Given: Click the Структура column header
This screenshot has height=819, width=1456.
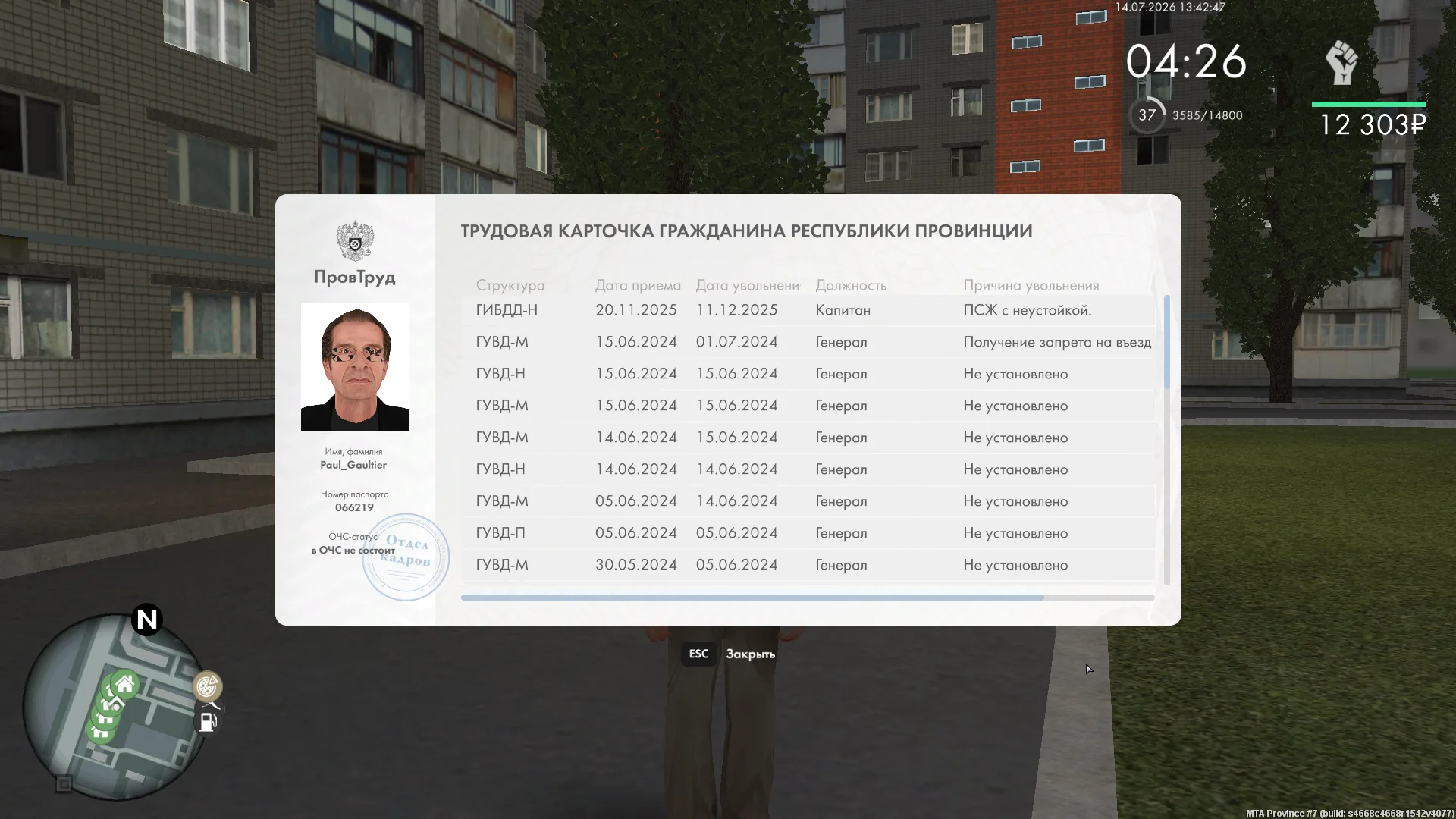Looking at the screenshot, I should pyautogui.click(x=510, y=286).
